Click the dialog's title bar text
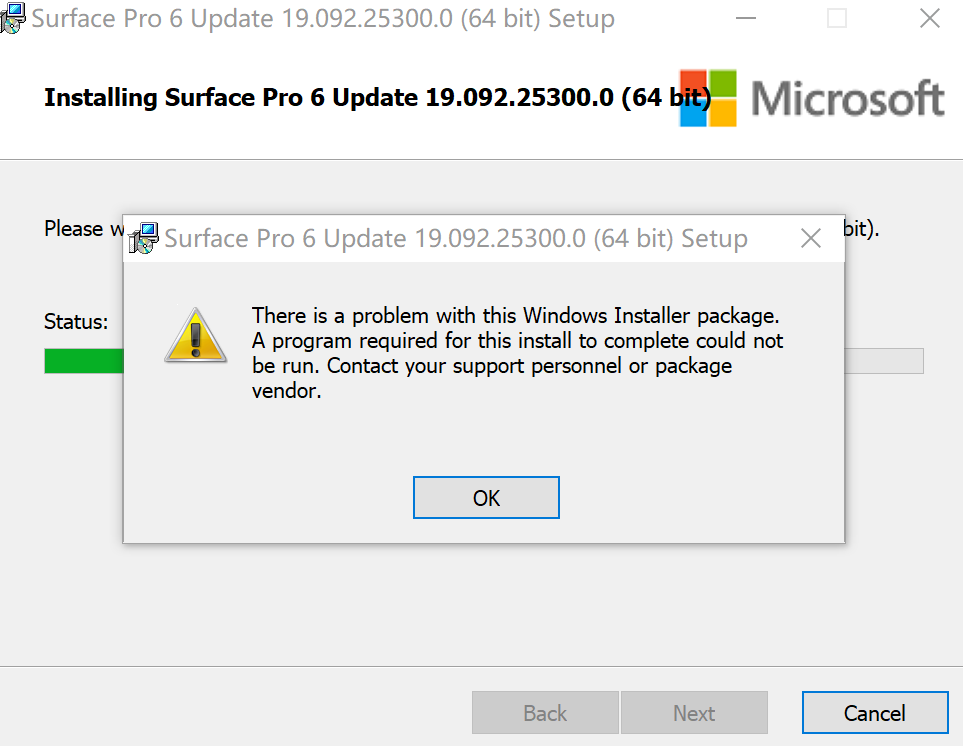The width and height of the screenshot is (963, 746). [x=455, y=239]
